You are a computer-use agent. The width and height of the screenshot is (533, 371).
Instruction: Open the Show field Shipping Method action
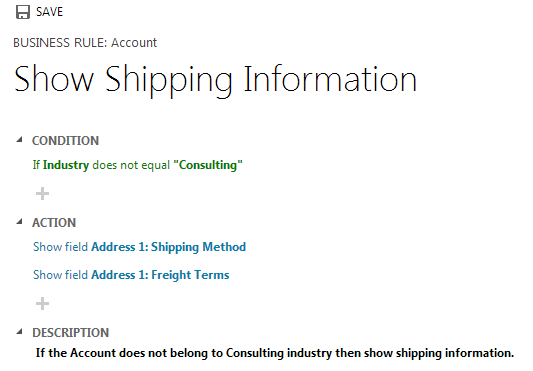[x=139, y=247]
